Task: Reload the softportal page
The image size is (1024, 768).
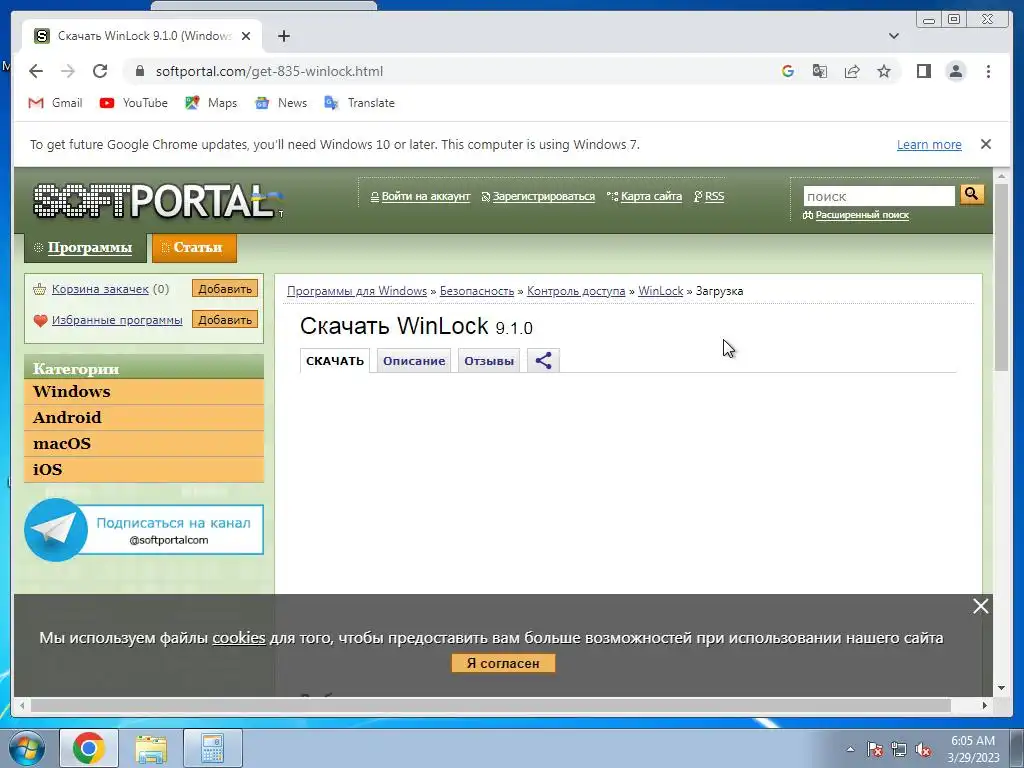Action: click(x=100, y=71)
